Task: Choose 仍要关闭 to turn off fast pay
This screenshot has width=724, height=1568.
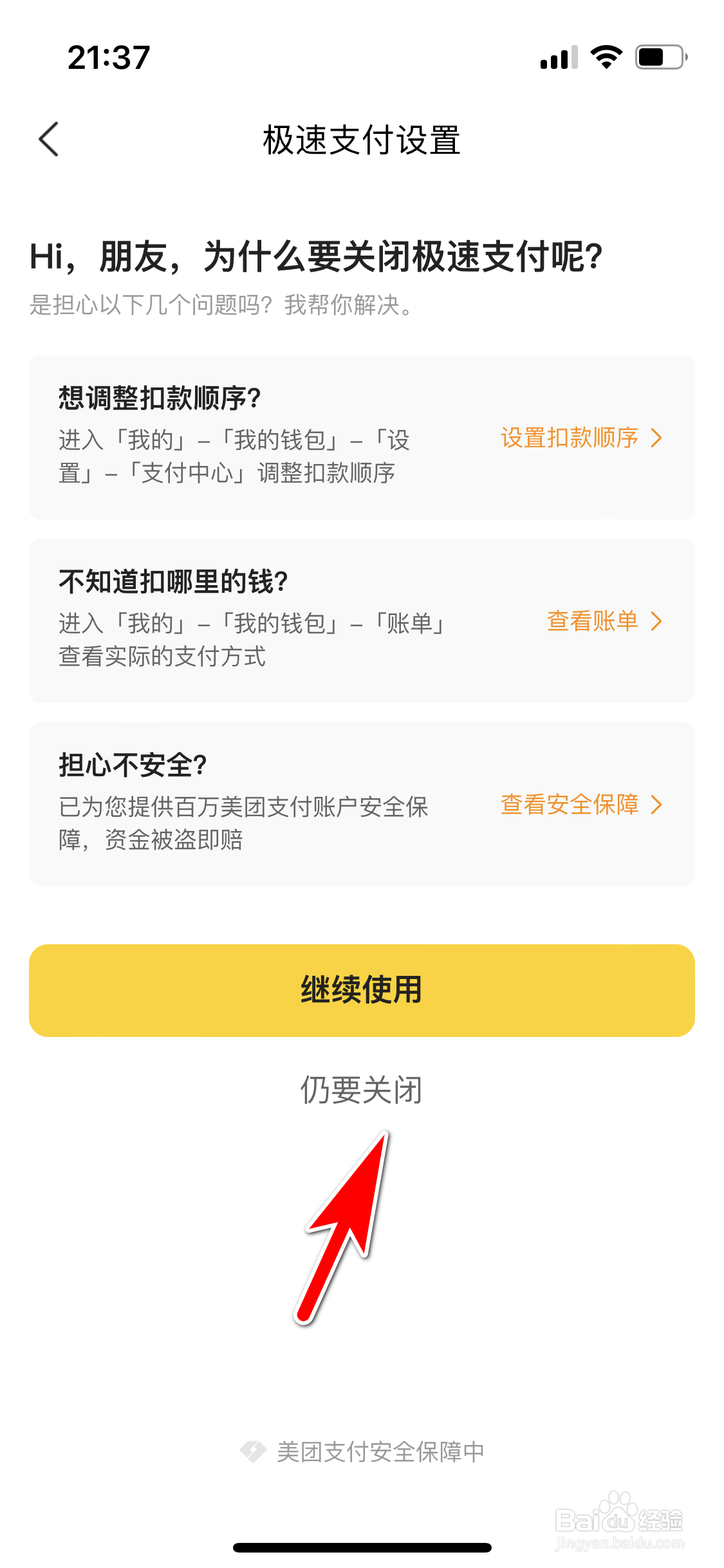Action: coord(361,1090)
